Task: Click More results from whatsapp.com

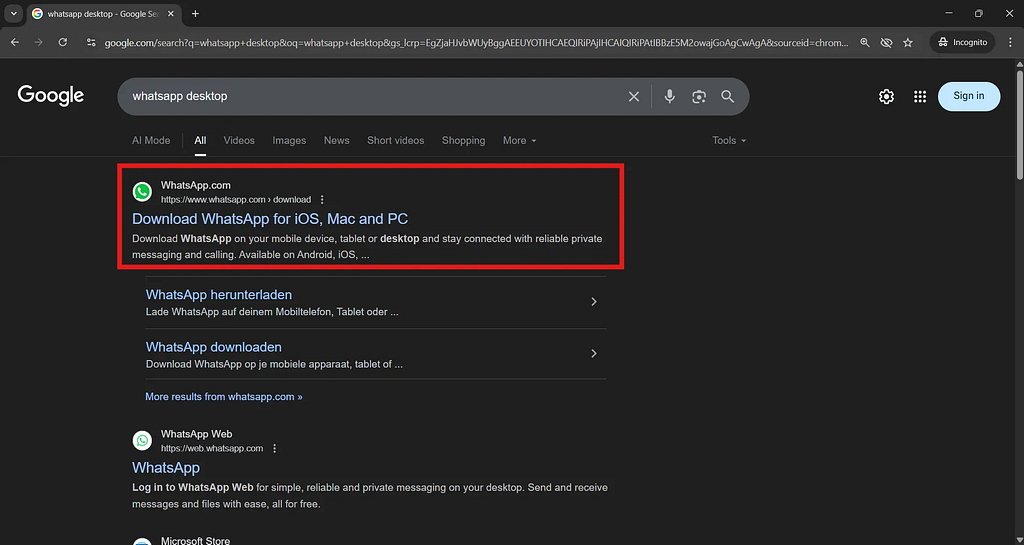Action: [x=224, y=396]
